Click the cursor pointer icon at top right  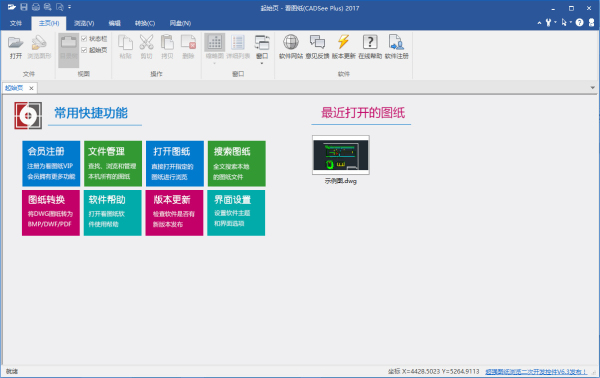(x=564, y=23)
